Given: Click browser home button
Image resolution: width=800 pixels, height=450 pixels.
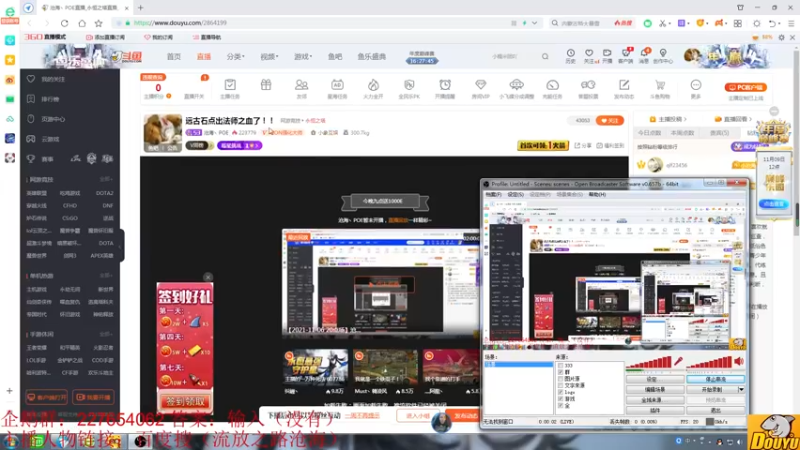Looking at the screenshot, I should pyautogui.click(x=82, y=23).
